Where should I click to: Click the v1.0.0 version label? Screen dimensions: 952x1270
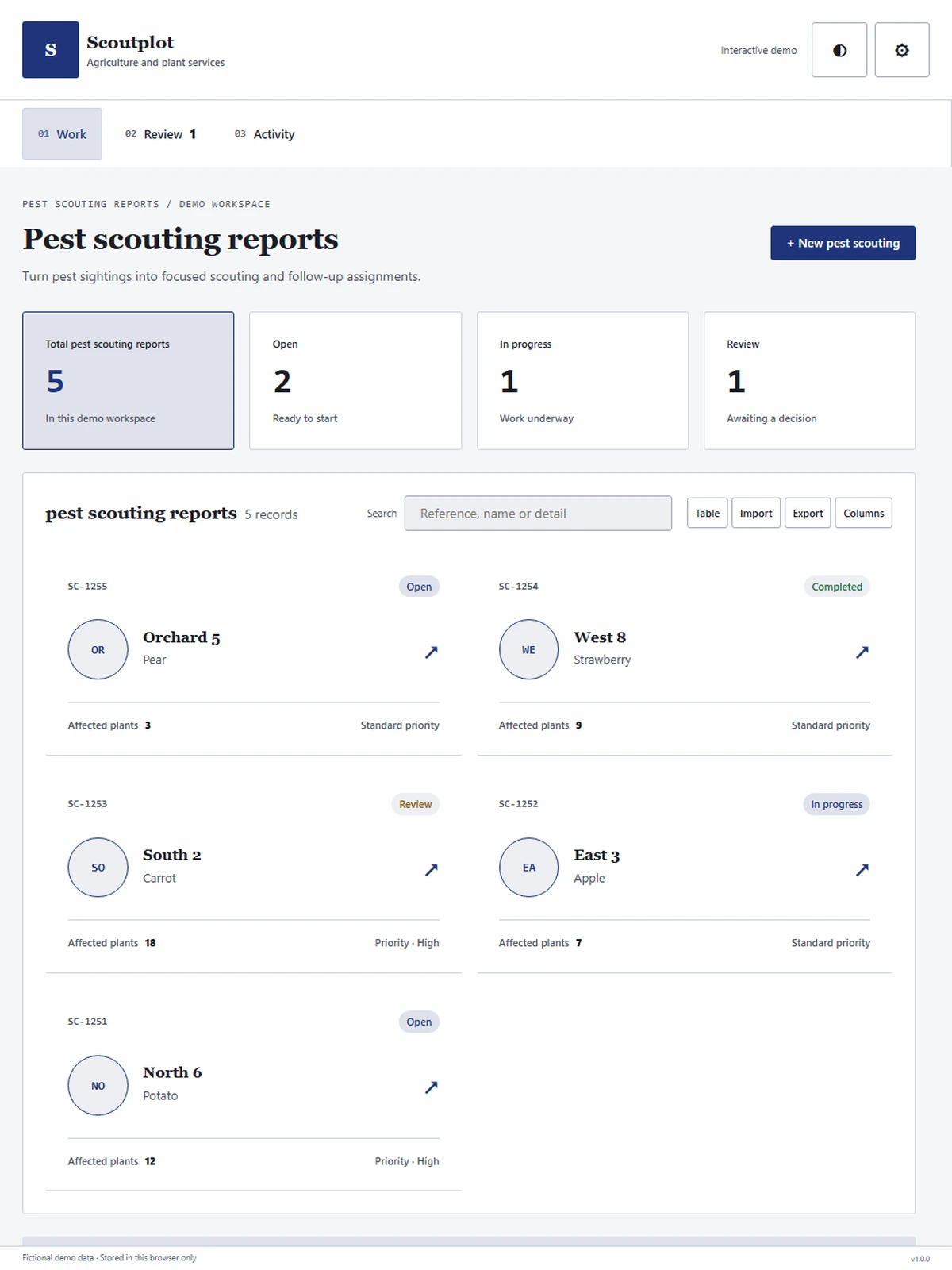(x=920, y=1259)
